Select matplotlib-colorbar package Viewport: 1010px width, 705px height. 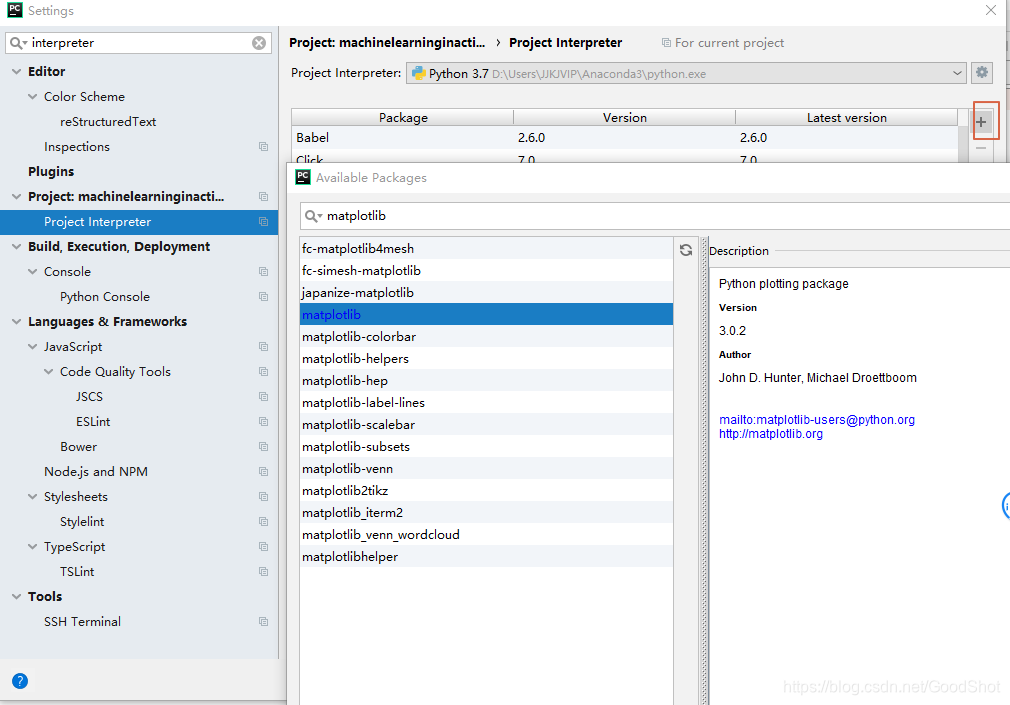[x=486, y=336]
